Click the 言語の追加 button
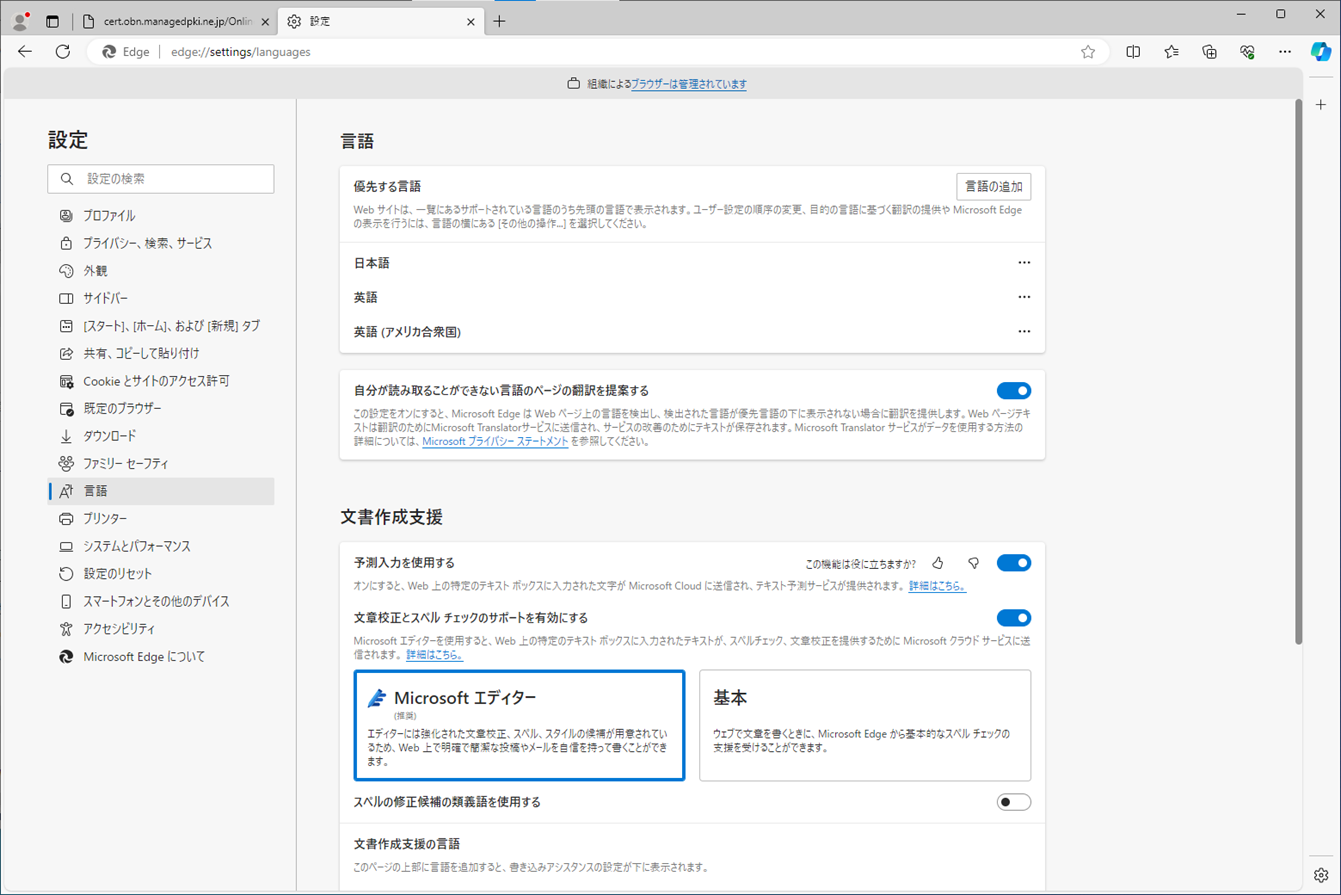The width and height of the screenshot is (1341, 895). [993, 186]
